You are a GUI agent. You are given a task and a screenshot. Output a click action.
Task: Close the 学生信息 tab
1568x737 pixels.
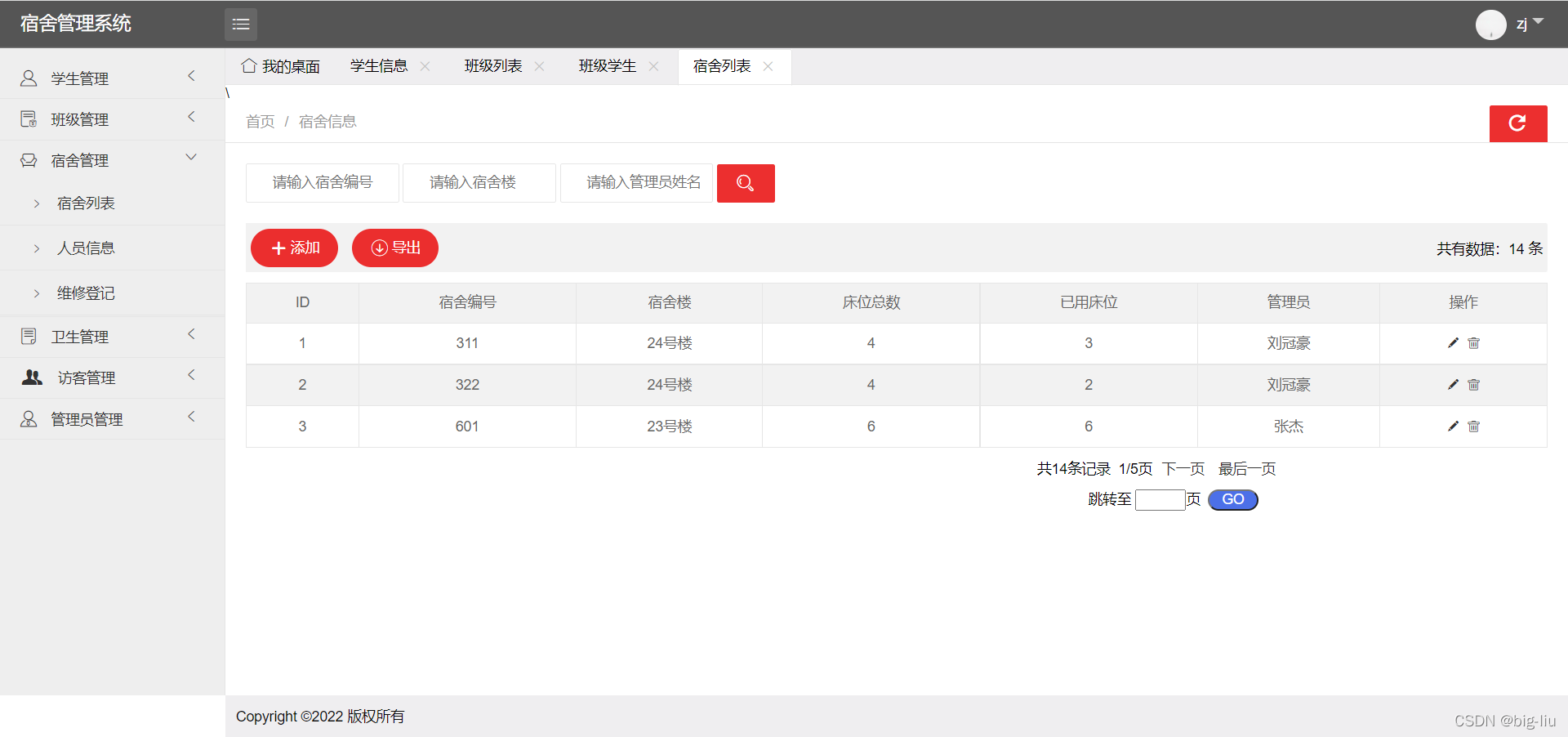point(425,66)
